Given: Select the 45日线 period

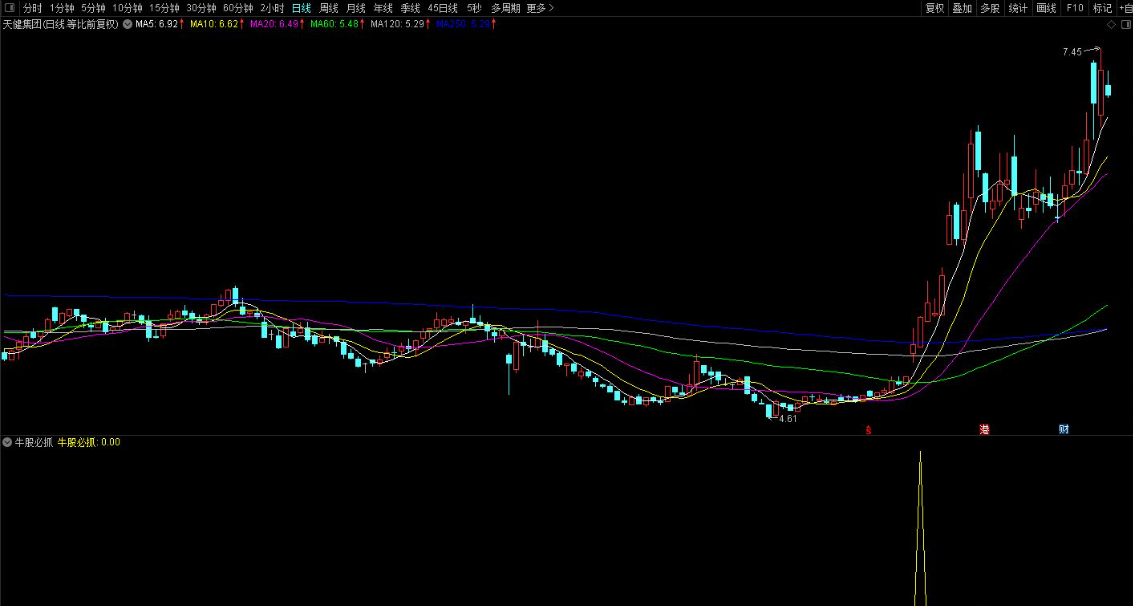Looking at the screenshot, I should (442, 8).
